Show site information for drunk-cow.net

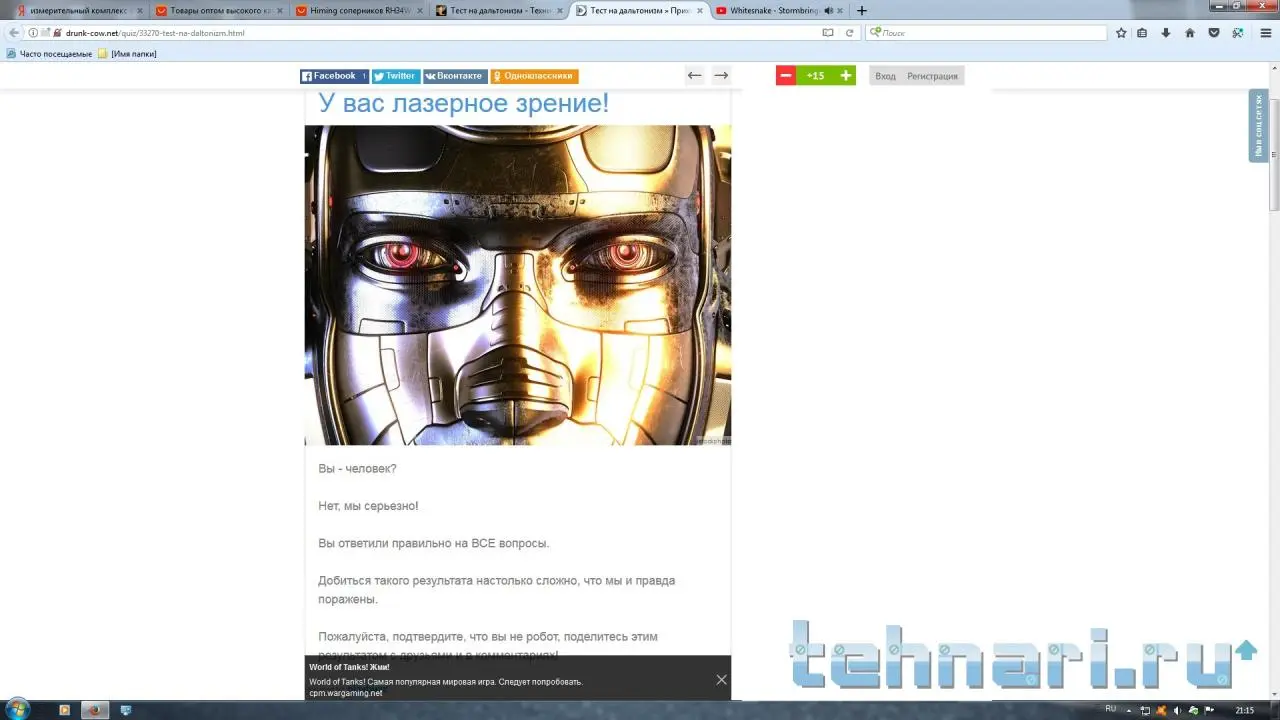(x=33, y=33)
